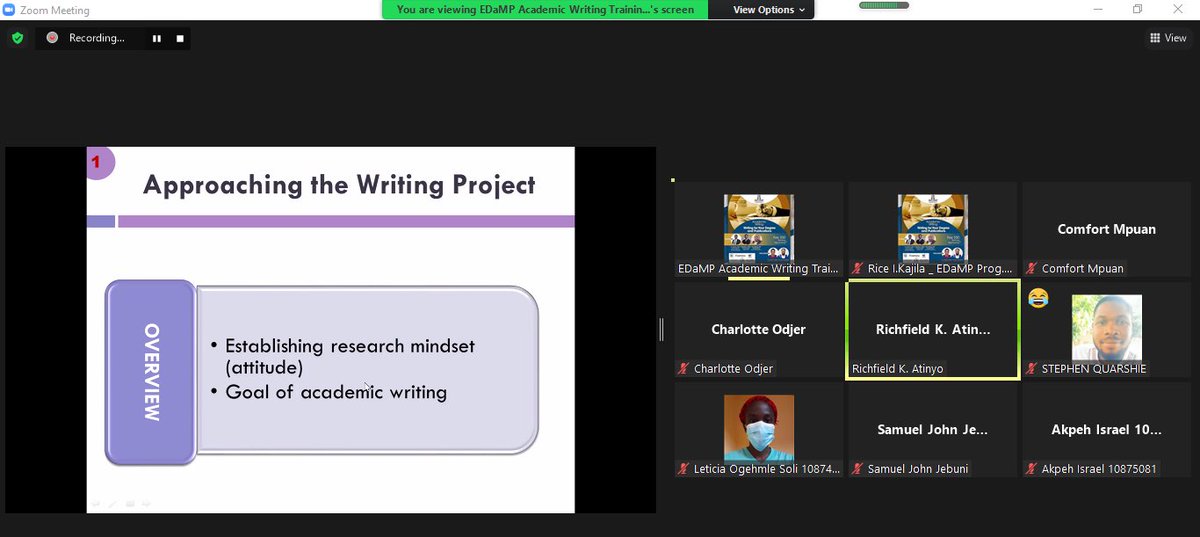Click laughing emoji reaction on Stephen's tile
The width and height of the screenshot is (1200, 537).
[1038, 297]
